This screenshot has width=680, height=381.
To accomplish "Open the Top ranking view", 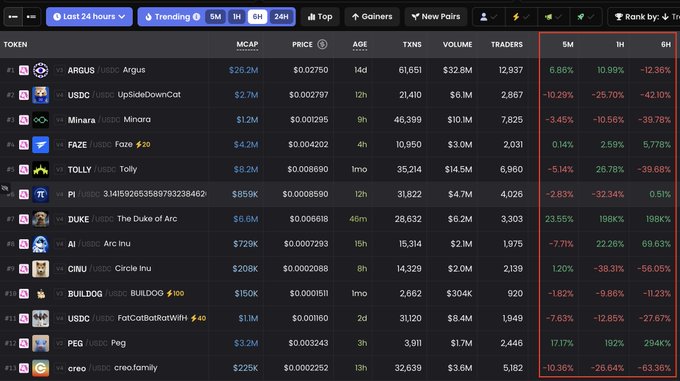I will [x=320, y=17].
